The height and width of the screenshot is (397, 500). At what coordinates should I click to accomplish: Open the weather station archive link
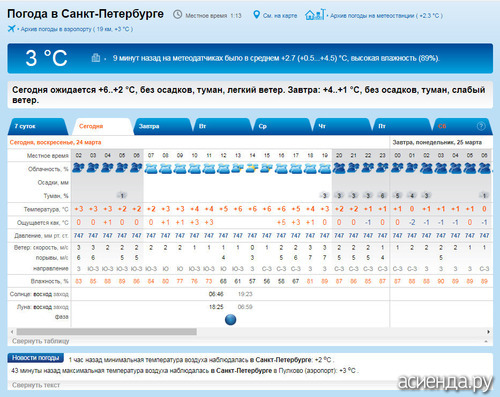pyautogui.click(x=386, y=16)
